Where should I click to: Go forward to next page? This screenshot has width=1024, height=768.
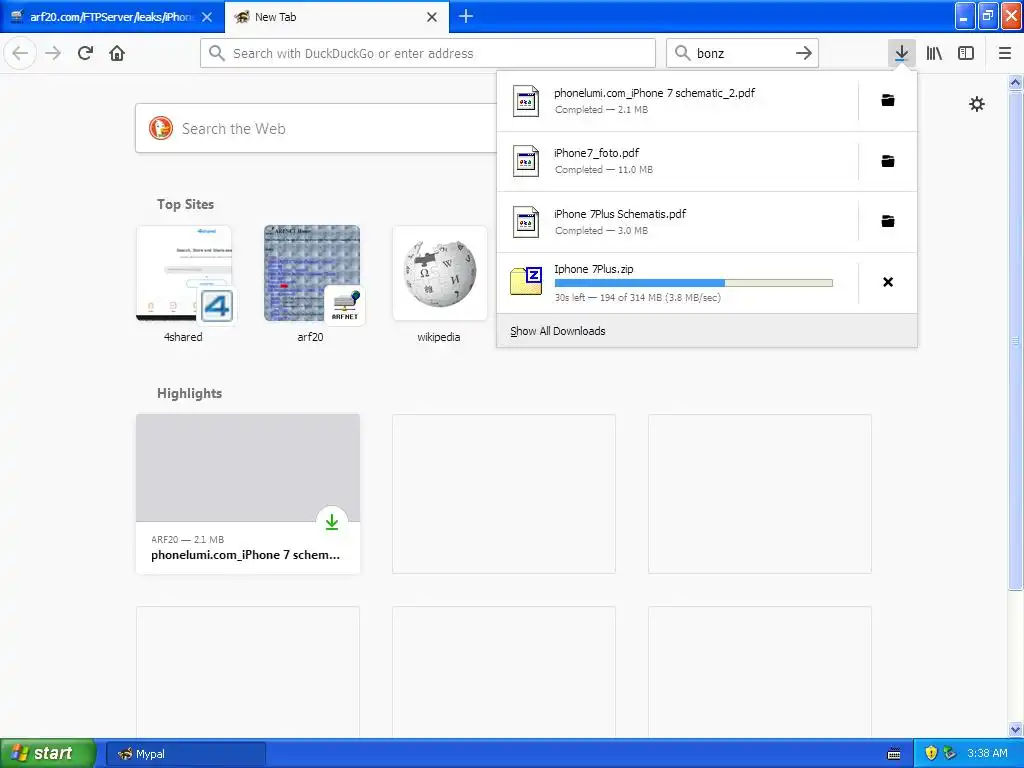click(x=53, y=53)
